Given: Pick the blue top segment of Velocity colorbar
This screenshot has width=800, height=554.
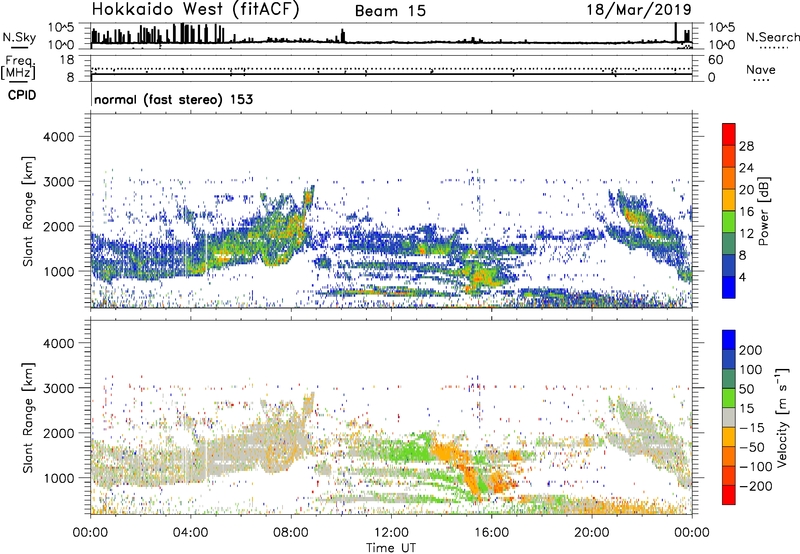Looking at the screenshot, I should 729,340.
